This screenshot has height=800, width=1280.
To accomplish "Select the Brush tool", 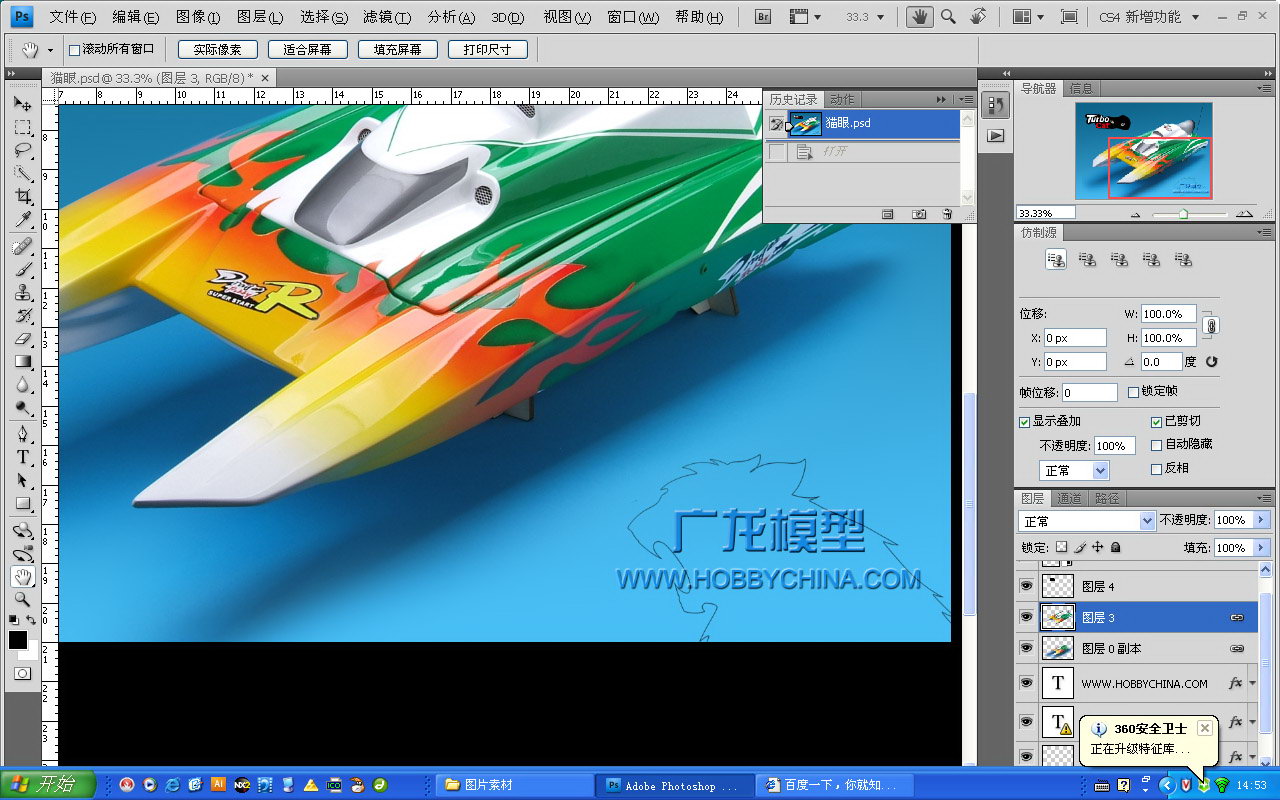I will click(22, 269).
